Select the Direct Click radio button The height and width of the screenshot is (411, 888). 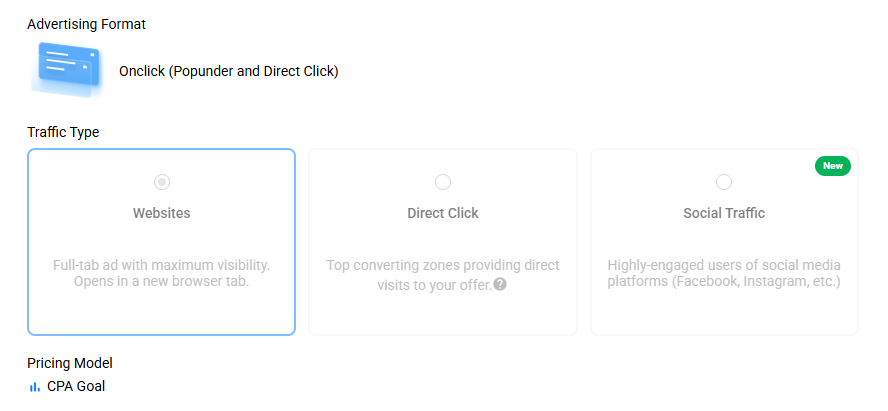(443, 182)
